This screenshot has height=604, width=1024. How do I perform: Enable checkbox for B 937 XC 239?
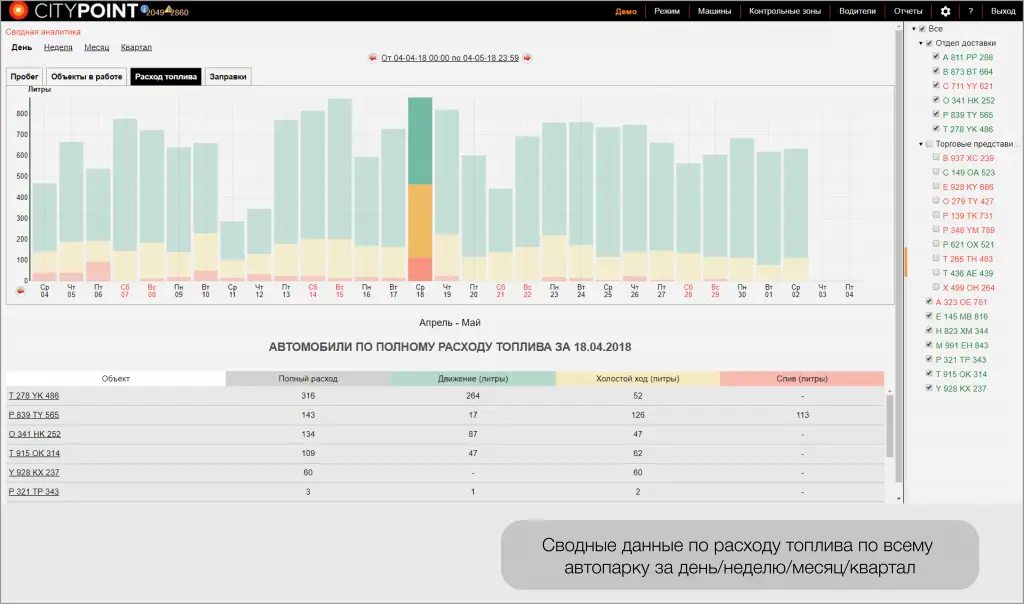coord(935,158)
